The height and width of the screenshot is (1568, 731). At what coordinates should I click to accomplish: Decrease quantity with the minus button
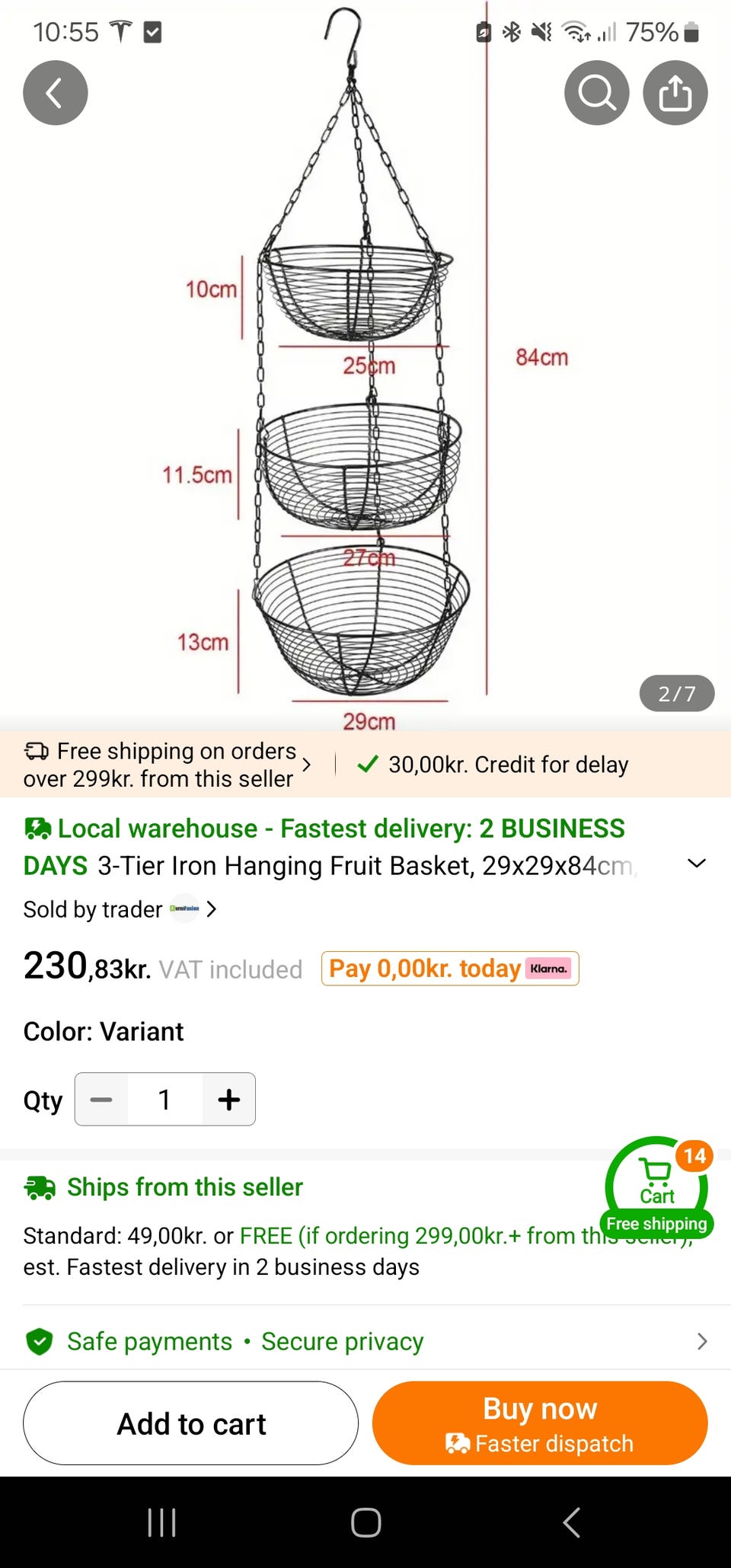[101, 1100]
